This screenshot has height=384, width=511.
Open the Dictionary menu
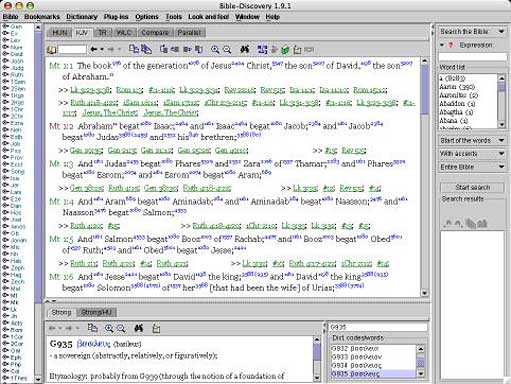82,17
